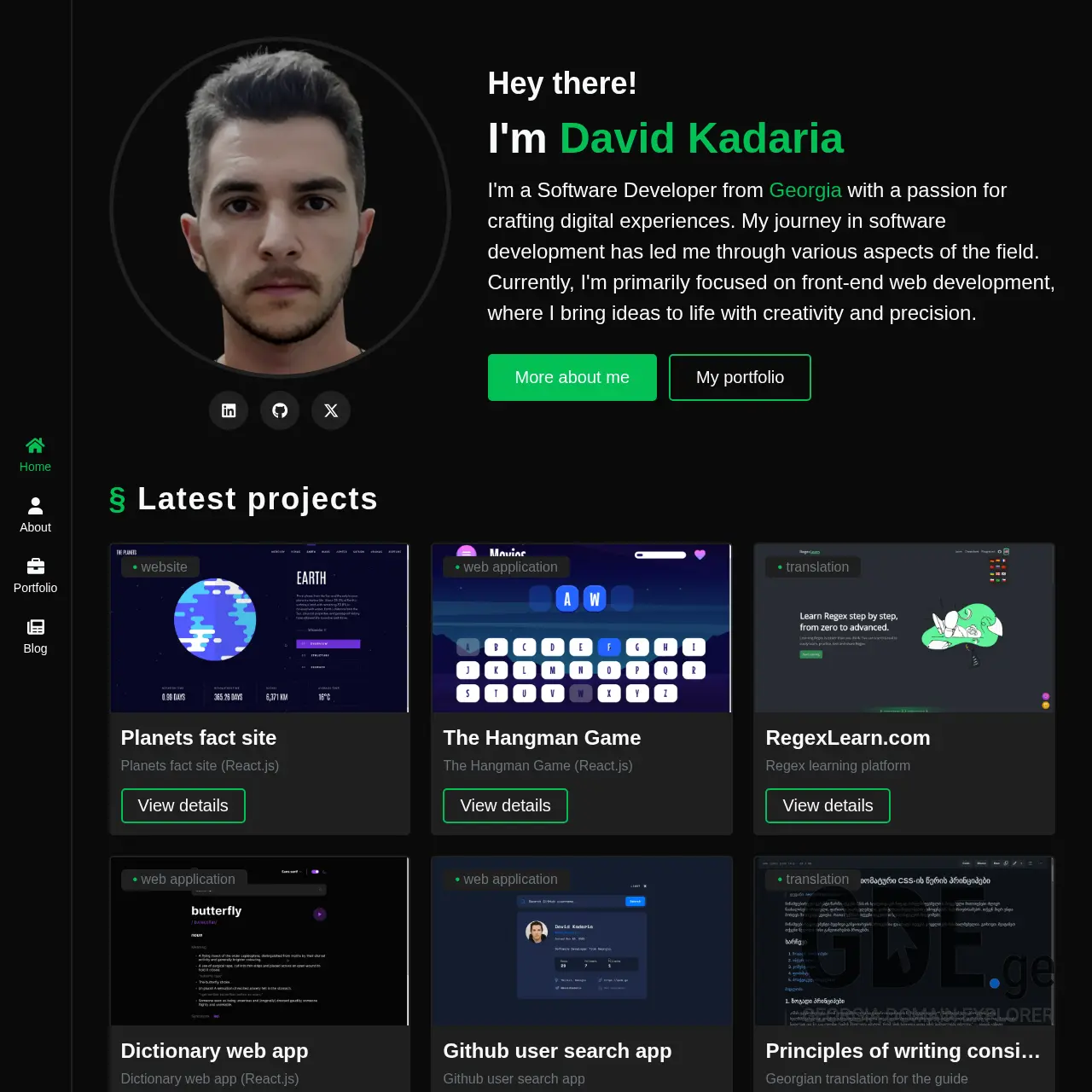Follow the Georgia link in the intro
Image resolution: width=1092 pixels, height=1092 pixels.
click(805, 190)
